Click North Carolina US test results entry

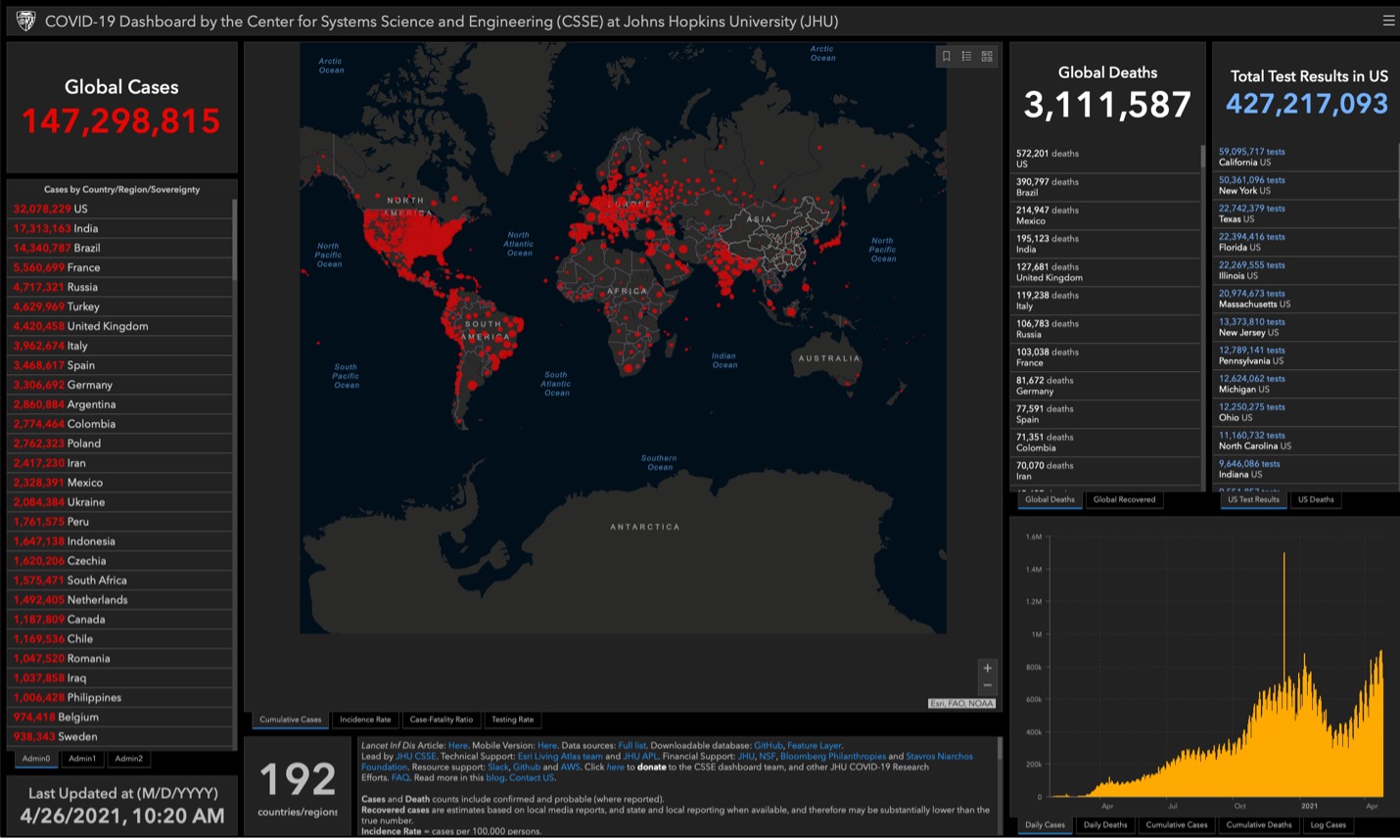1305,441
